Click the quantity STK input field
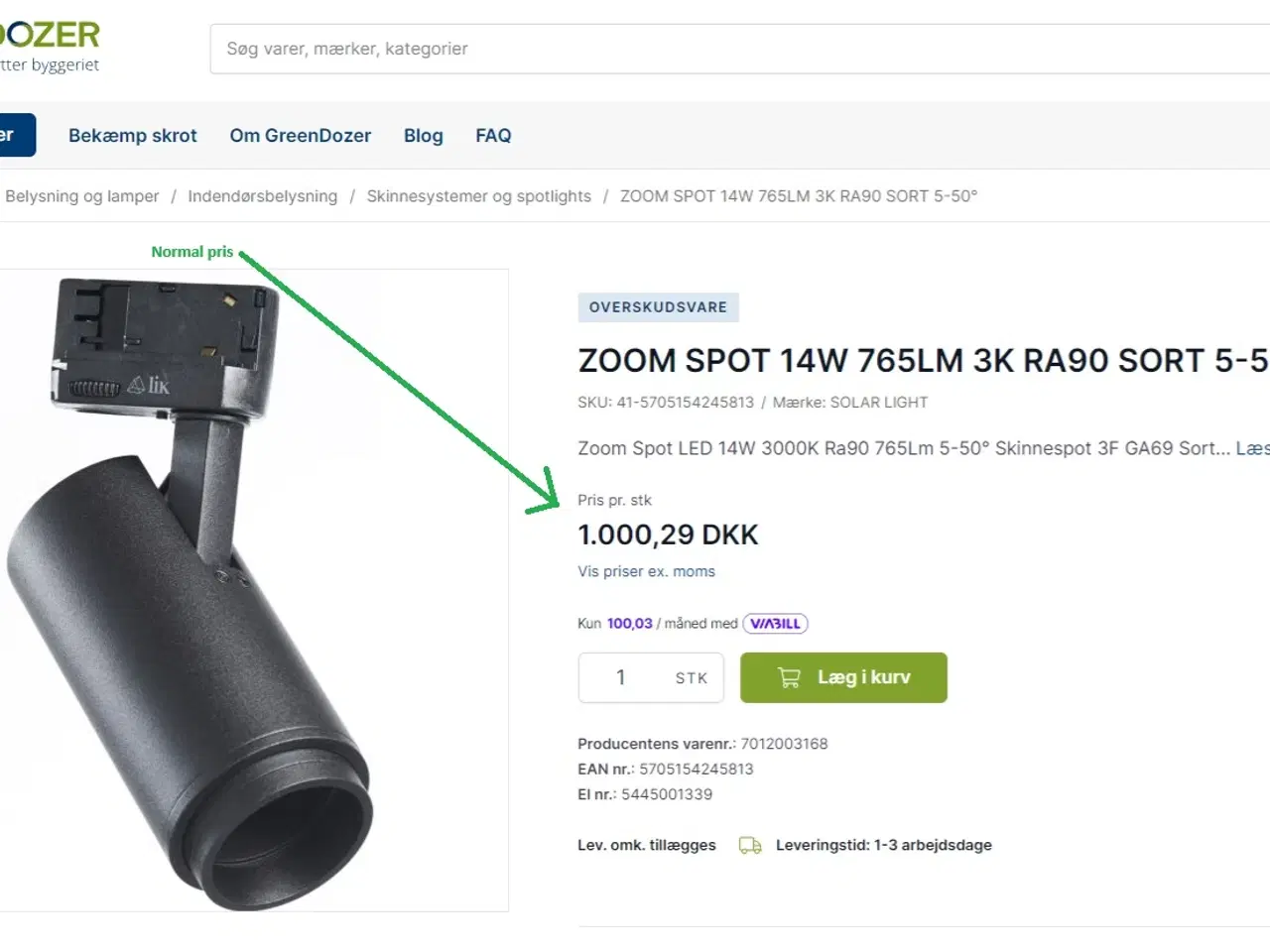This screenshot has width=1270, height=952. pyautogui.click(x=650, y=677)
